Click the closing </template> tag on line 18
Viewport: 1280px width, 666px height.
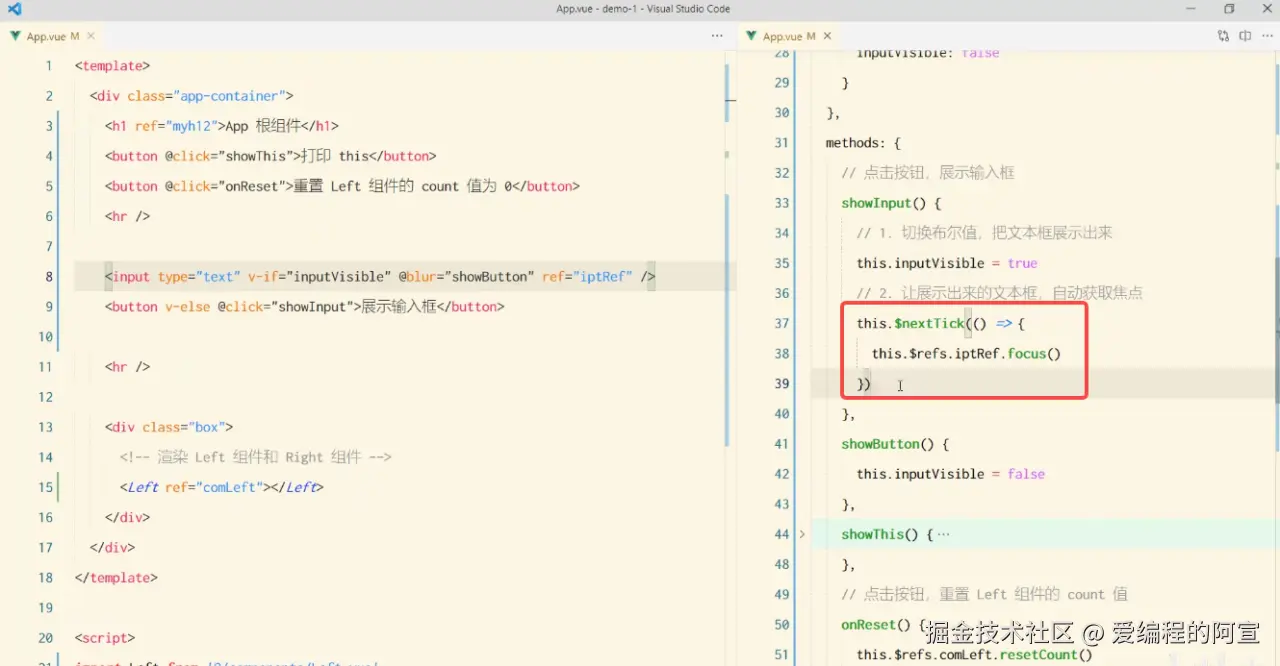pyautogui.click(x=116, y=578)
